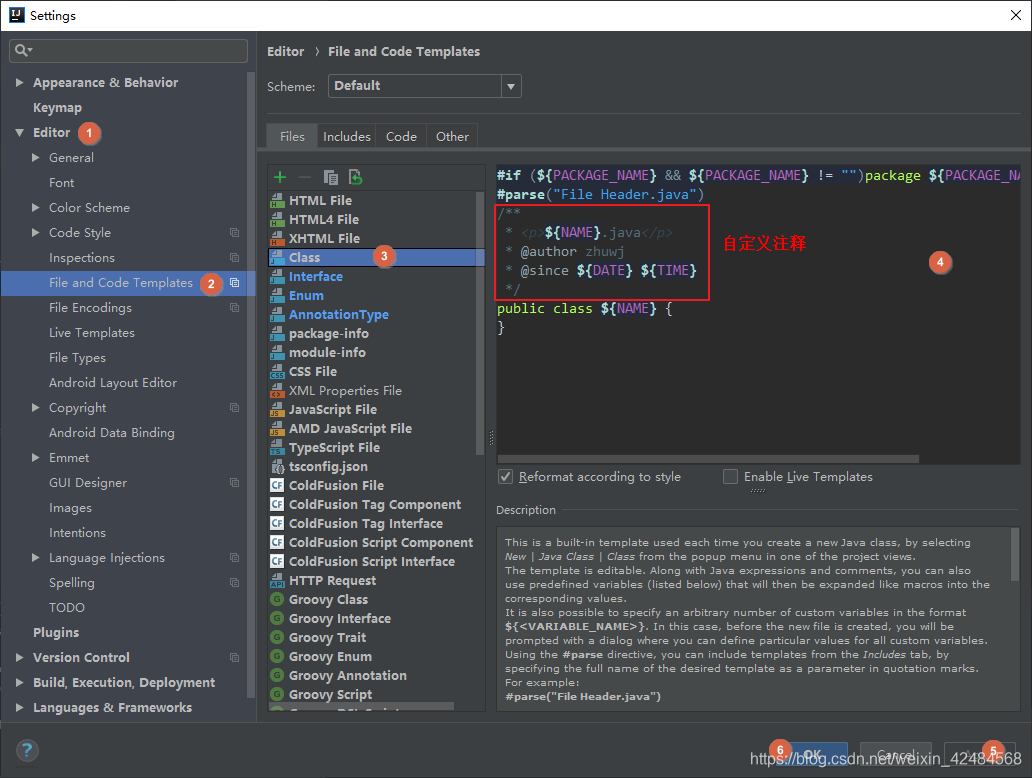1032x778 pixels.
Task: Toggle Reformat according to style checkbox
Action: [x=505, y=477]
